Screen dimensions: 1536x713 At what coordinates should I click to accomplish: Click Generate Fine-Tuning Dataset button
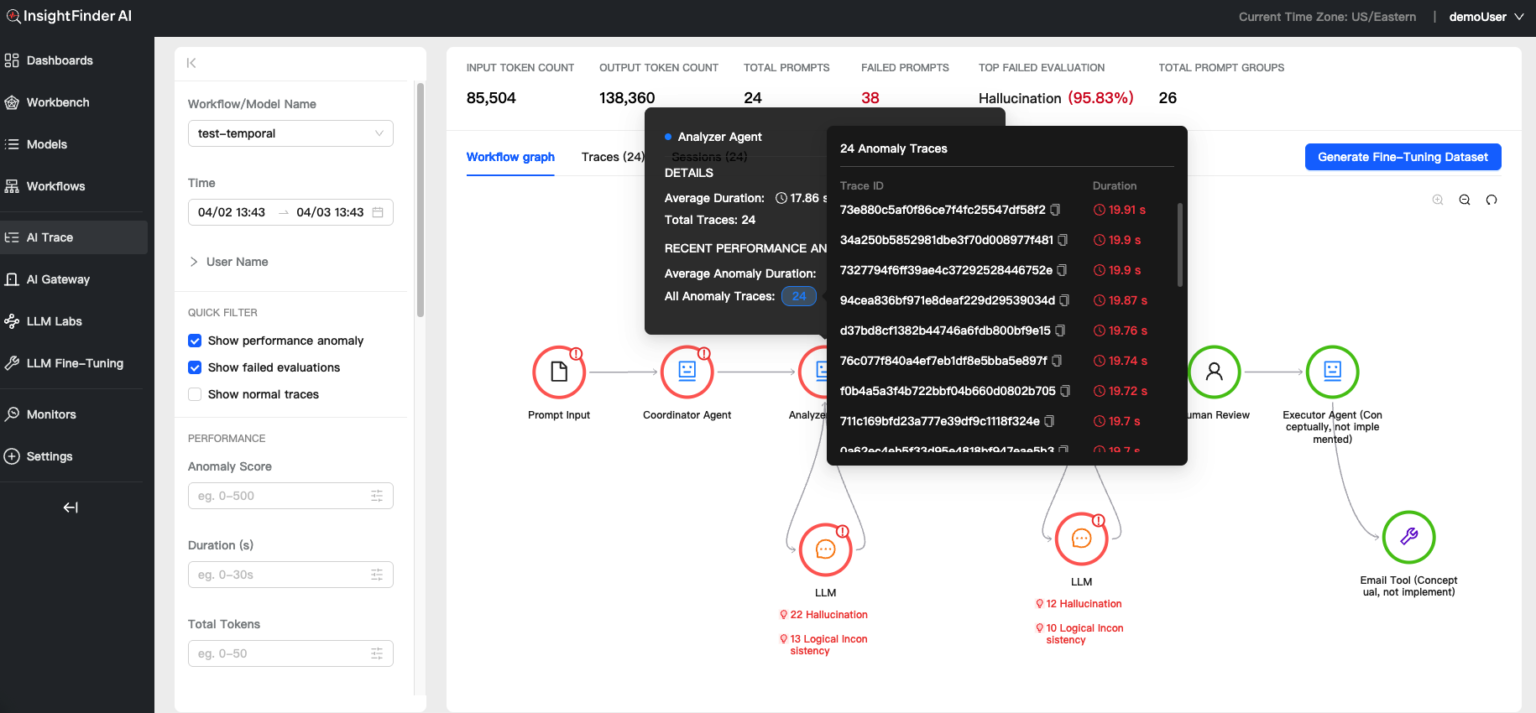(1402, 157)
